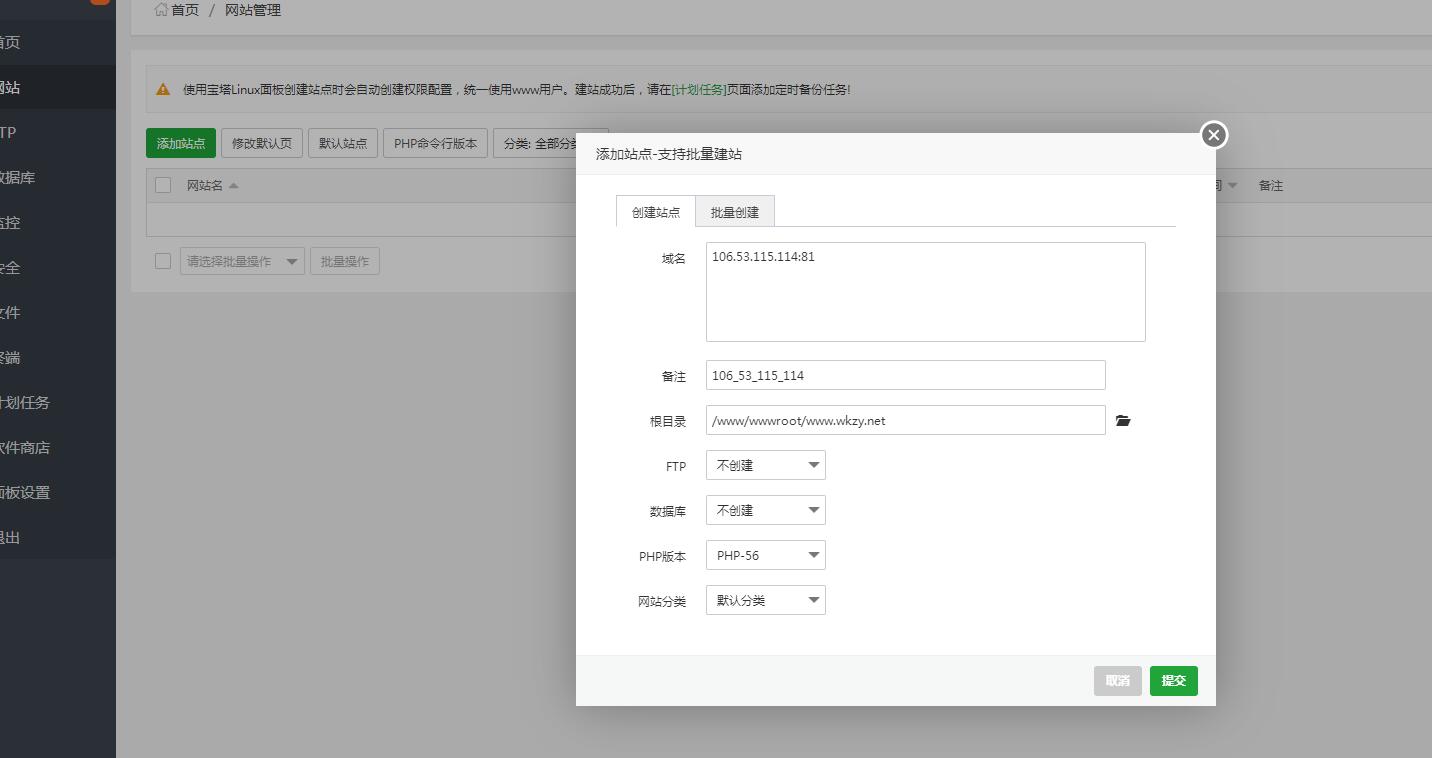This screenshot has height=758, width=1432.
Task: Click the 根目录 root directory path field
Action: (x=905, y=420)
